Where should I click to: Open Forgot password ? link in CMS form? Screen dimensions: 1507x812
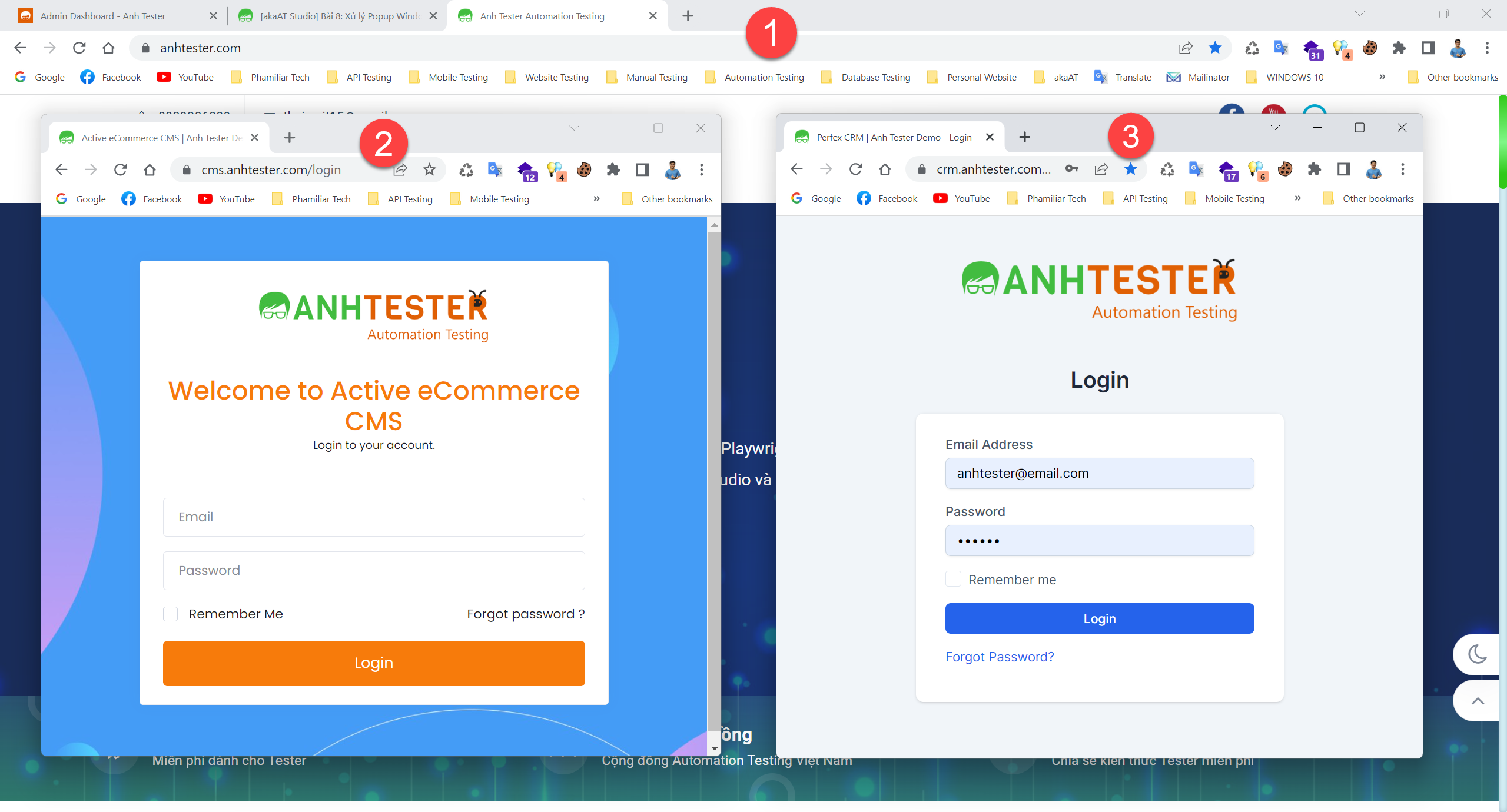tap(526, 614)
